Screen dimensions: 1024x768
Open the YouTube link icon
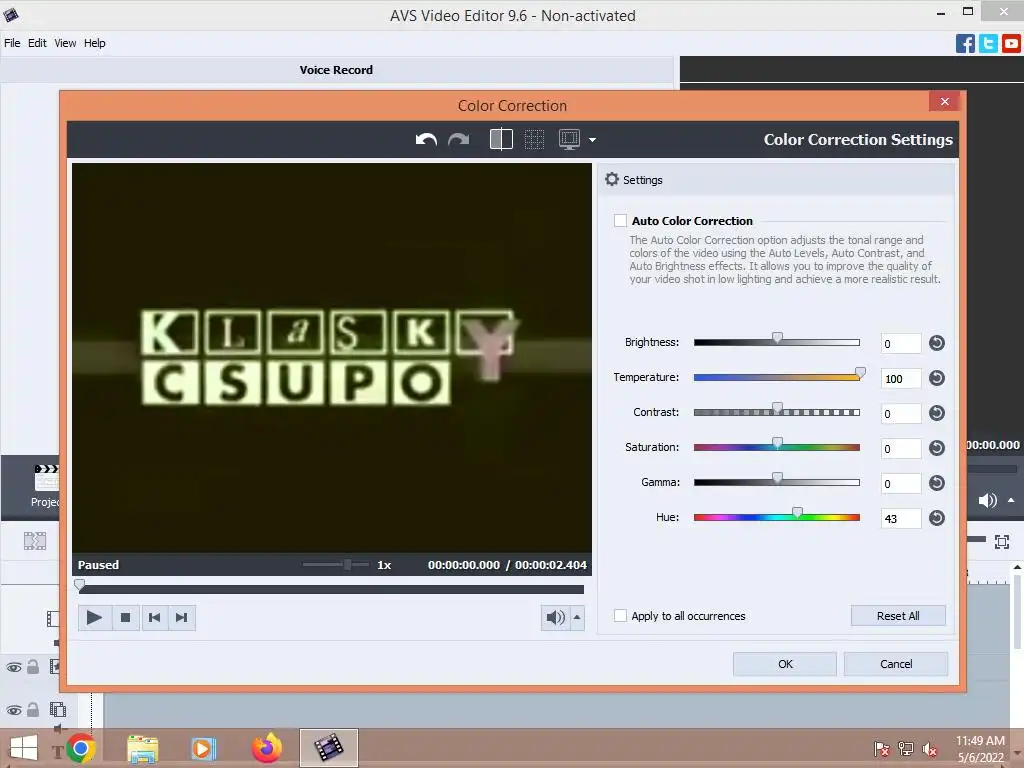pos(1011,44)
